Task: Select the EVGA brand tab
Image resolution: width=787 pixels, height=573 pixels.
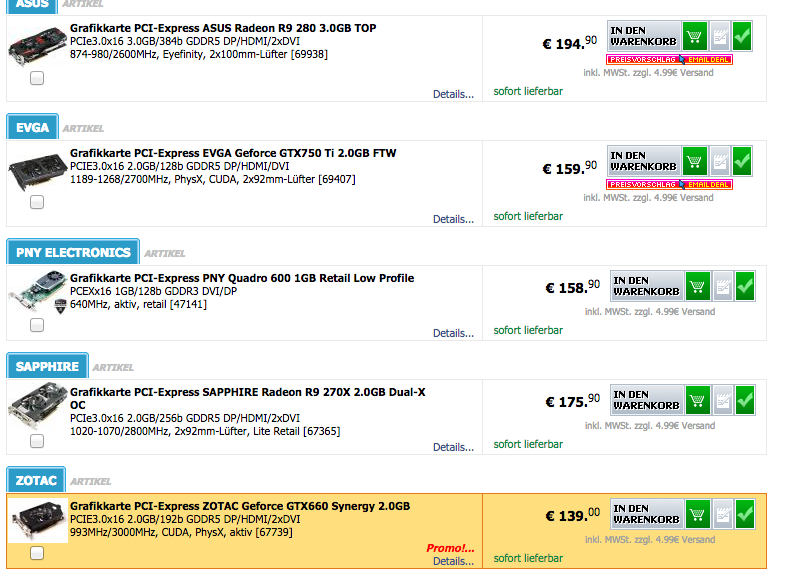Action: pyautogui.click(x=32, y=127)
